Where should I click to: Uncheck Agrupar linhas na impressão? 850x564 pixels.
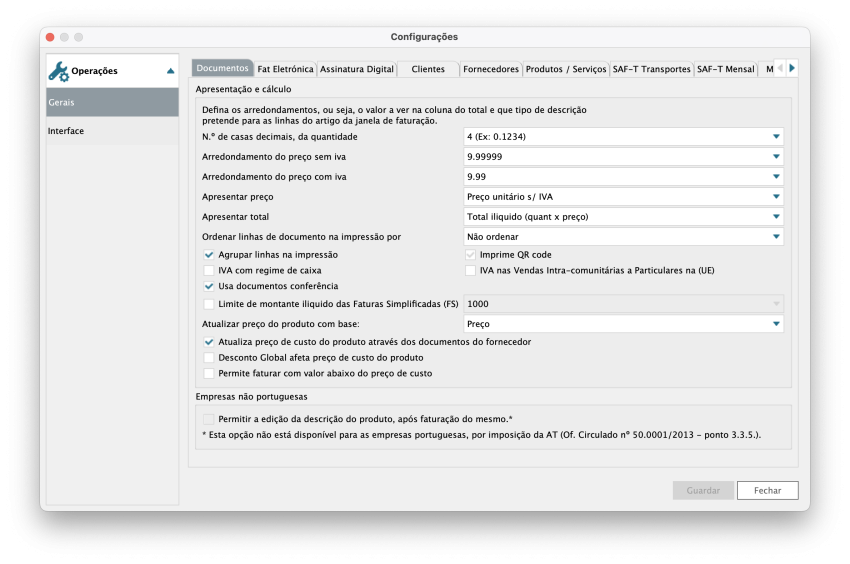(x=209, y=255)
